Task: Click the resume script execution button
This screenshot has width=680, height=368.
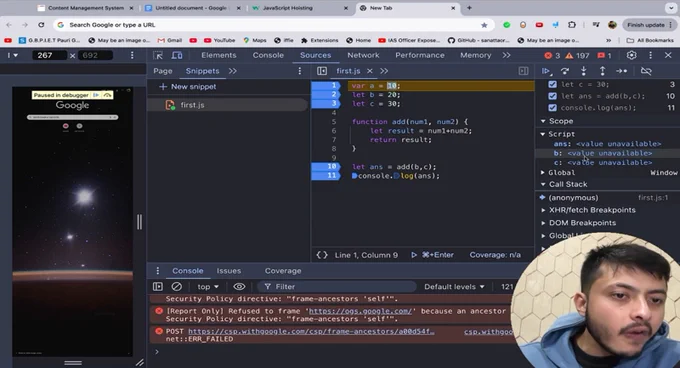Action: tap(546, 71)
